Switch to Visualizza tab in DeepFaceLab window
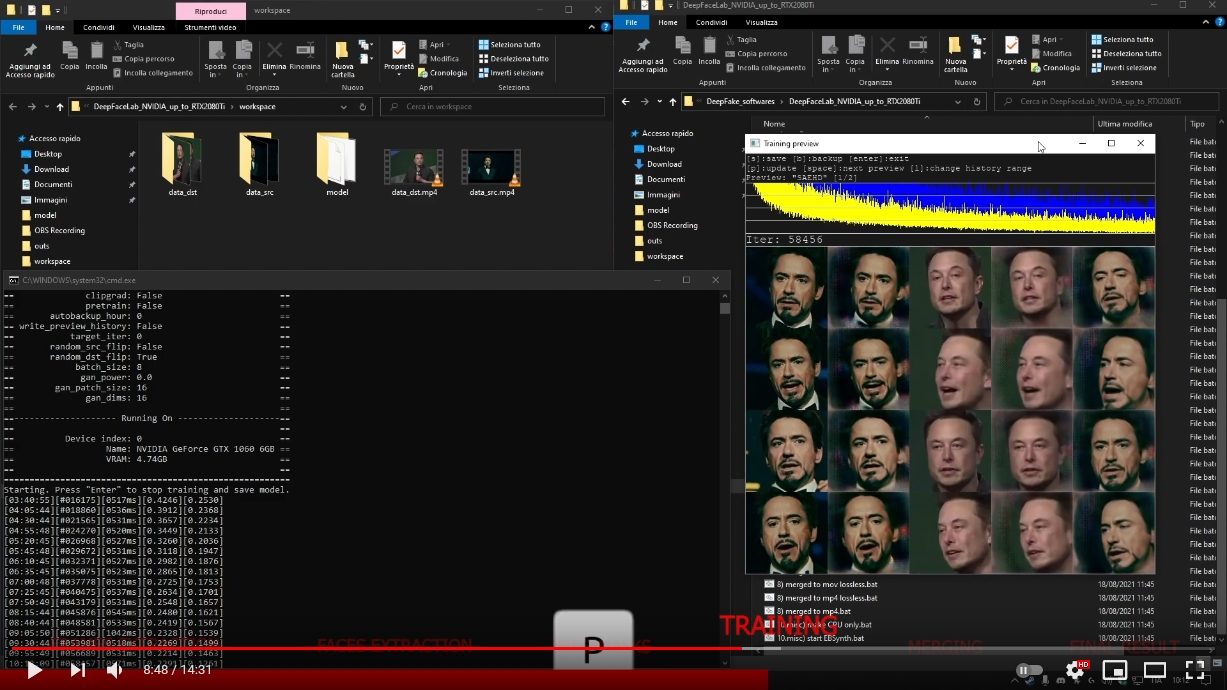The height and width of the screenshot is (690, 1227). [761, 22]
